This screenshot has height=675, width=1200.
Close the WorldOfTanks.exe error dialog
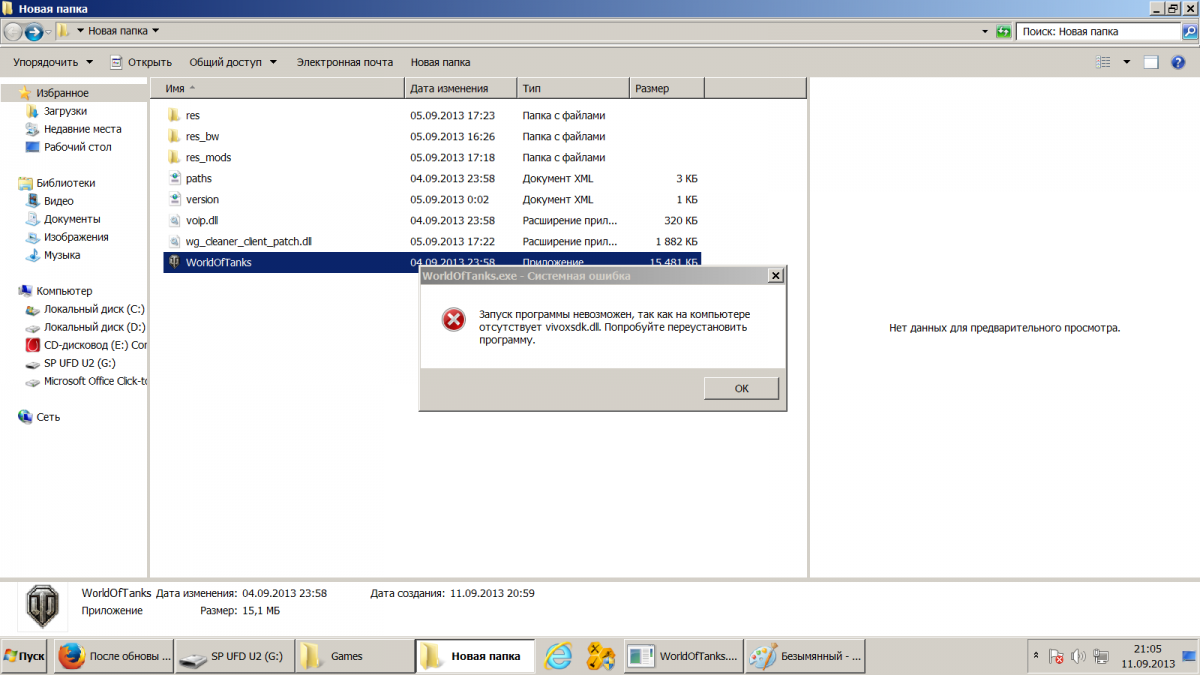tap(775, 275)
